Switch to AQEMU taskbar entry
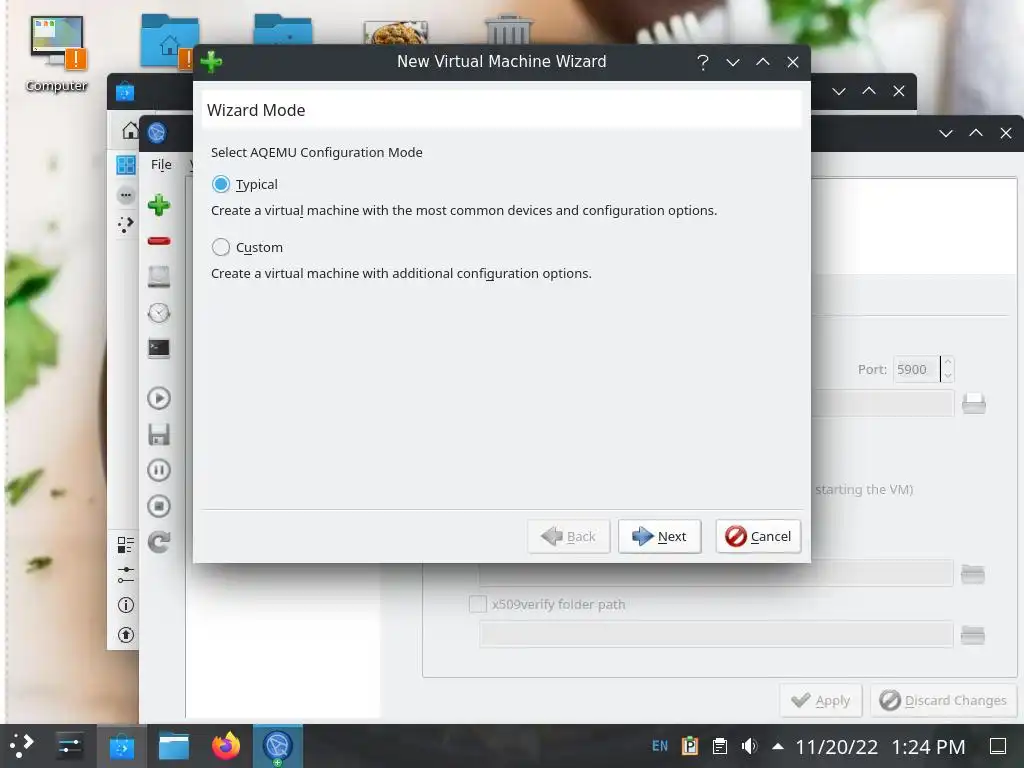This screenshot has width=1024, height=768. (x=278, y=746)
